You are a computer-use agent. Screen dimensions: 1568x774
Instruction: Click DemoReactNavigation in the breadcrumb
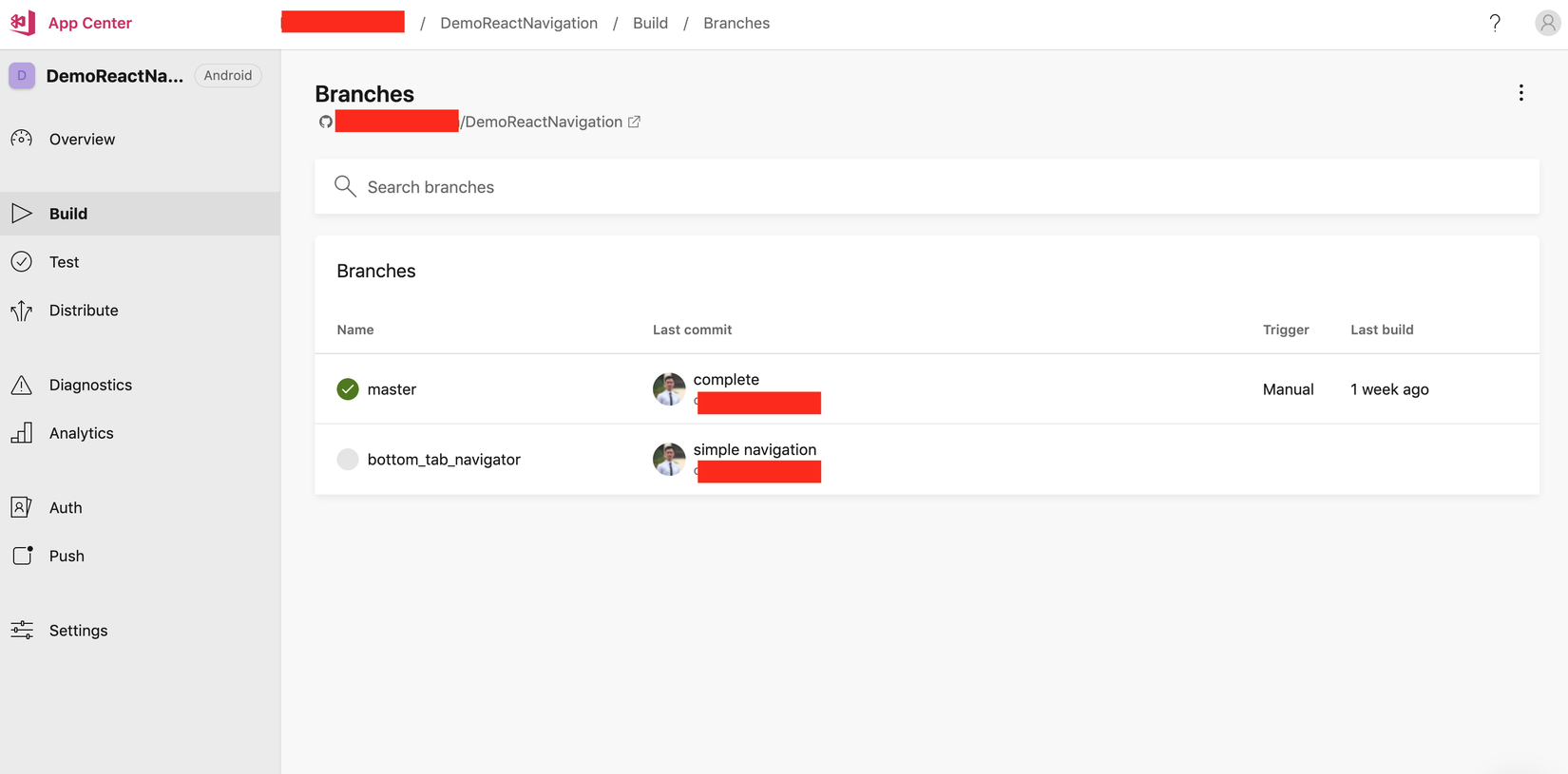pyautogui.click(x=519, y=23)
